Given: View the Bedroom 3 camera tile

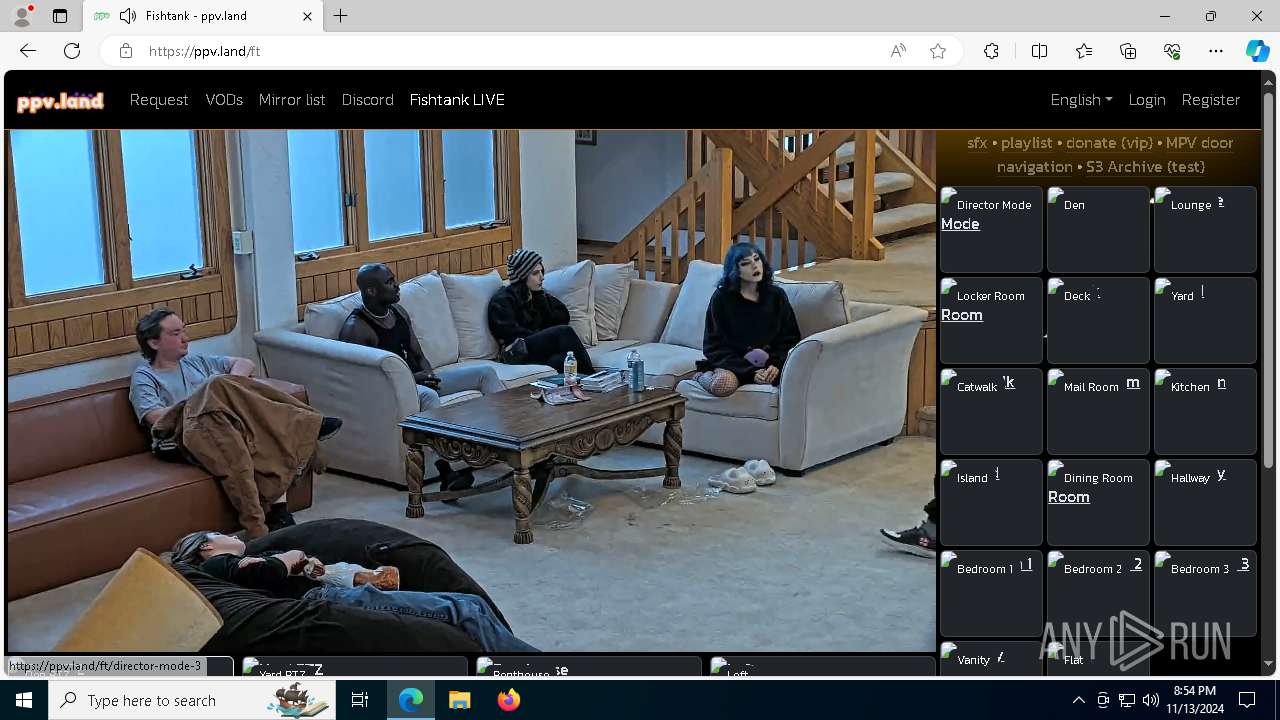Looking at the screenshot, I should [x=1205, y=593].
